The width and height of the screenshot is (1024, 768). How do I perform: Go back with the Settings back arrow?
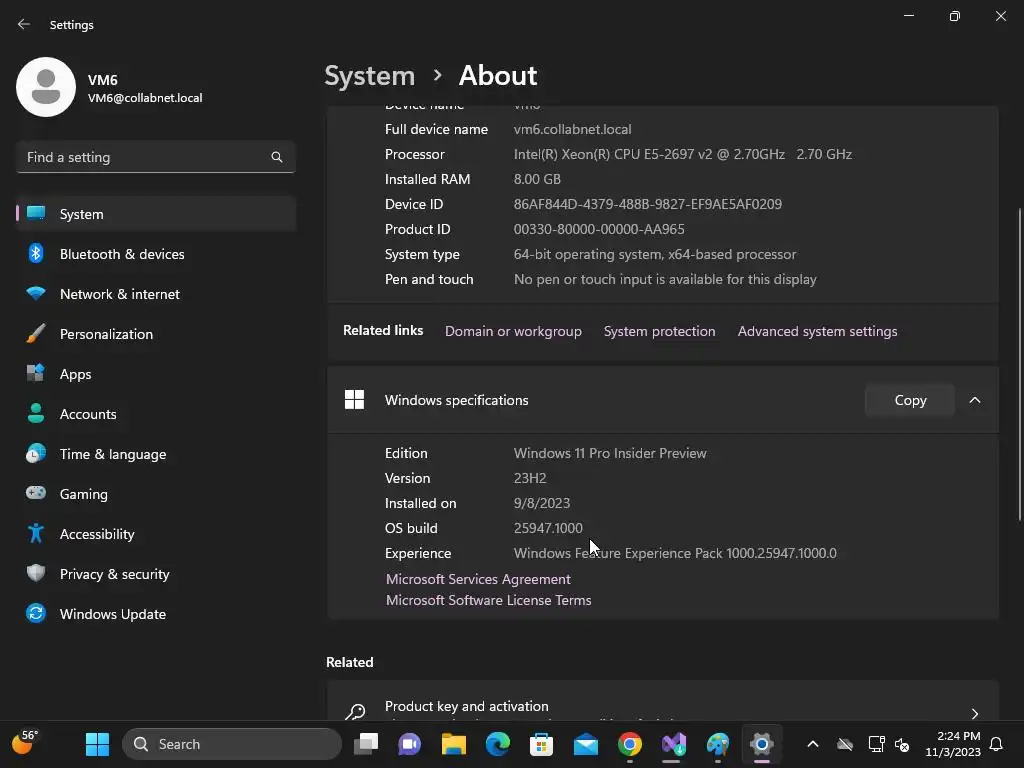tap(24, 24)
